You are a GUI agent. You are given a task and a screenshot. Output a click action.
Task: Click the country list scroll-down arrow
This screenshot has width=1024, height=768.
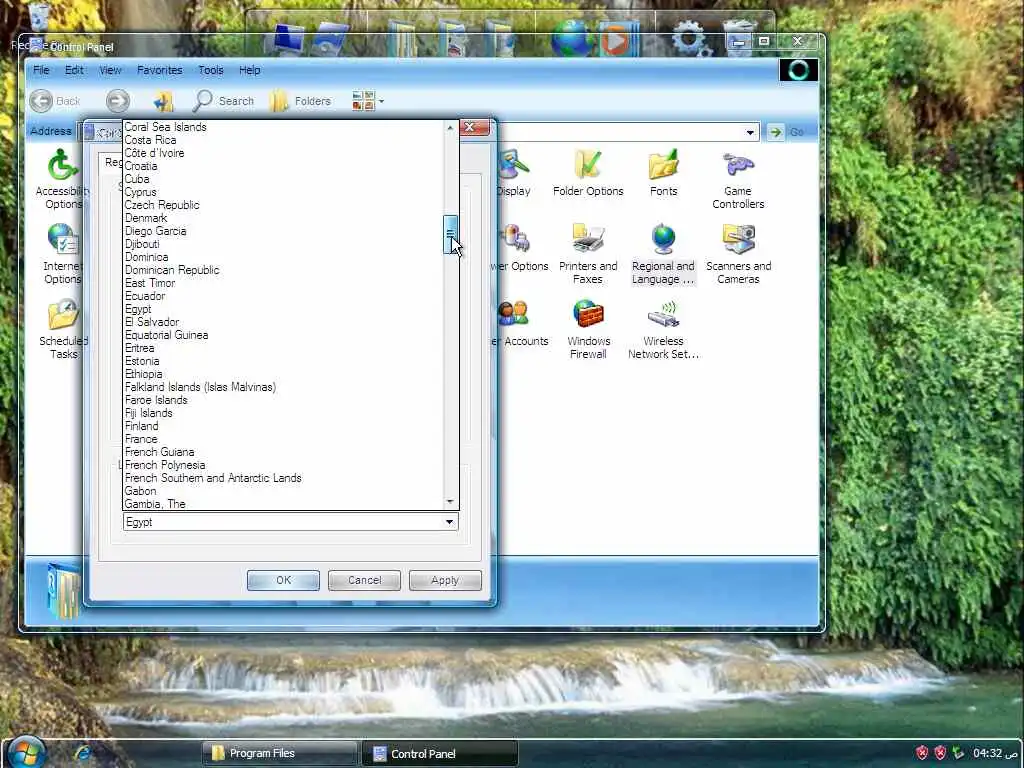click(x=450, y=502)
